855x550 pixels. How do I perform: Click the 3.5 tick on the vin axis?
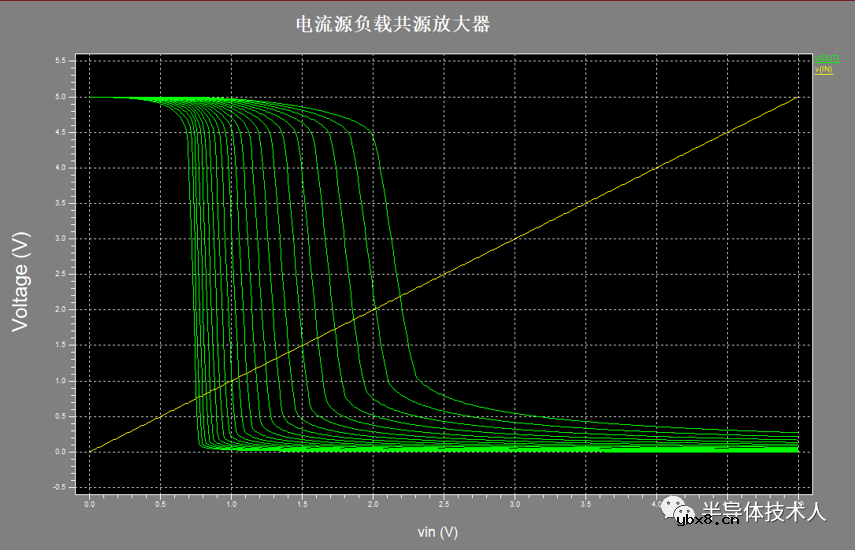(x=585, y=505)
